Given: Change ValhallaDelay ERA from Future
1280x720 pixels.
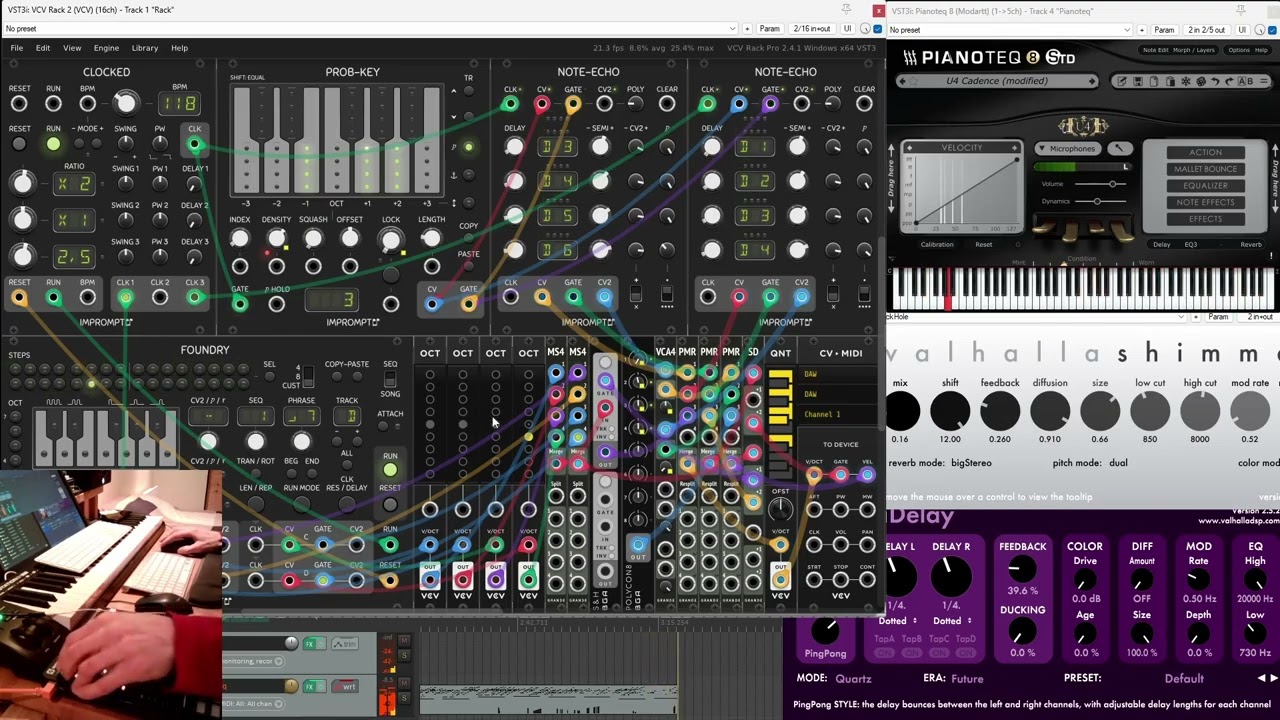Looking at the screenshot, I should coord(967,678).
